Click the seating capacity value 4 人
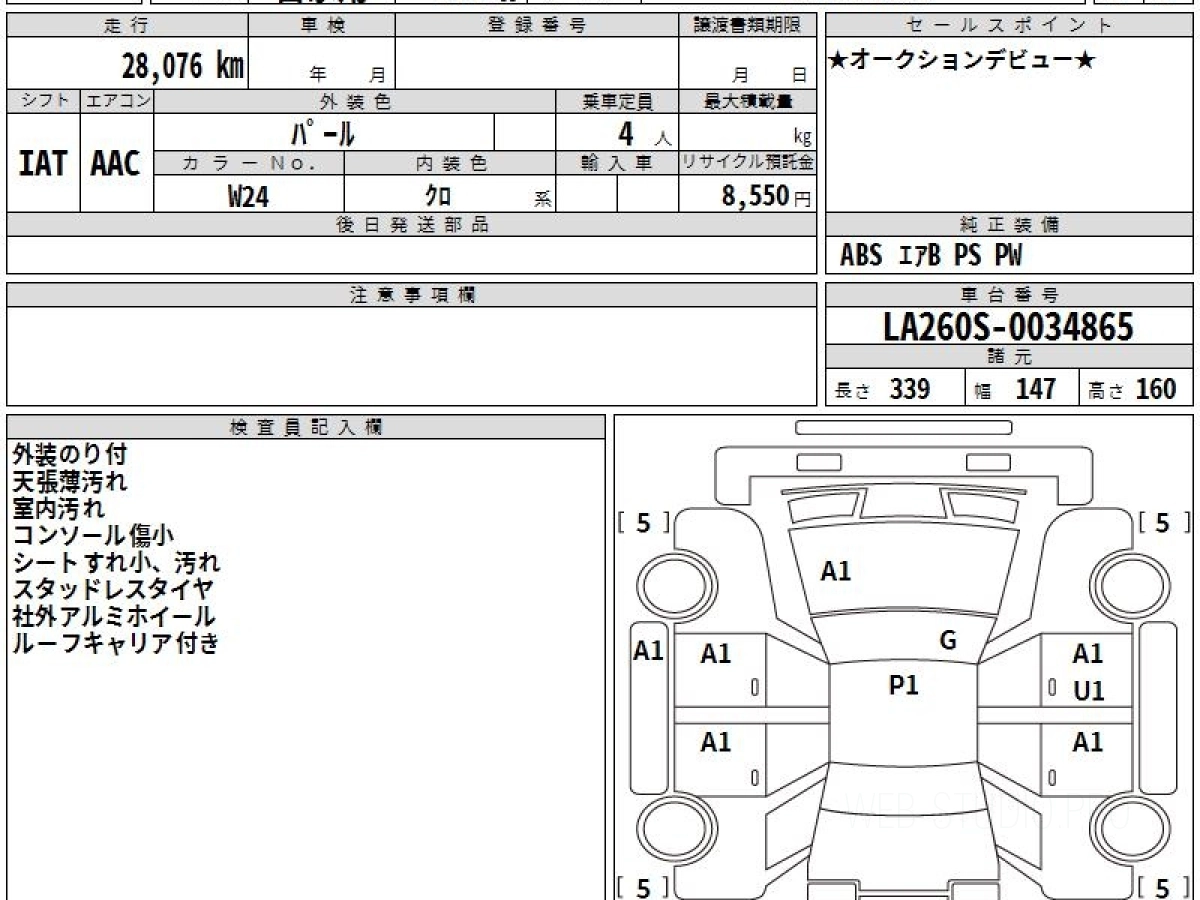 point(644,134)
